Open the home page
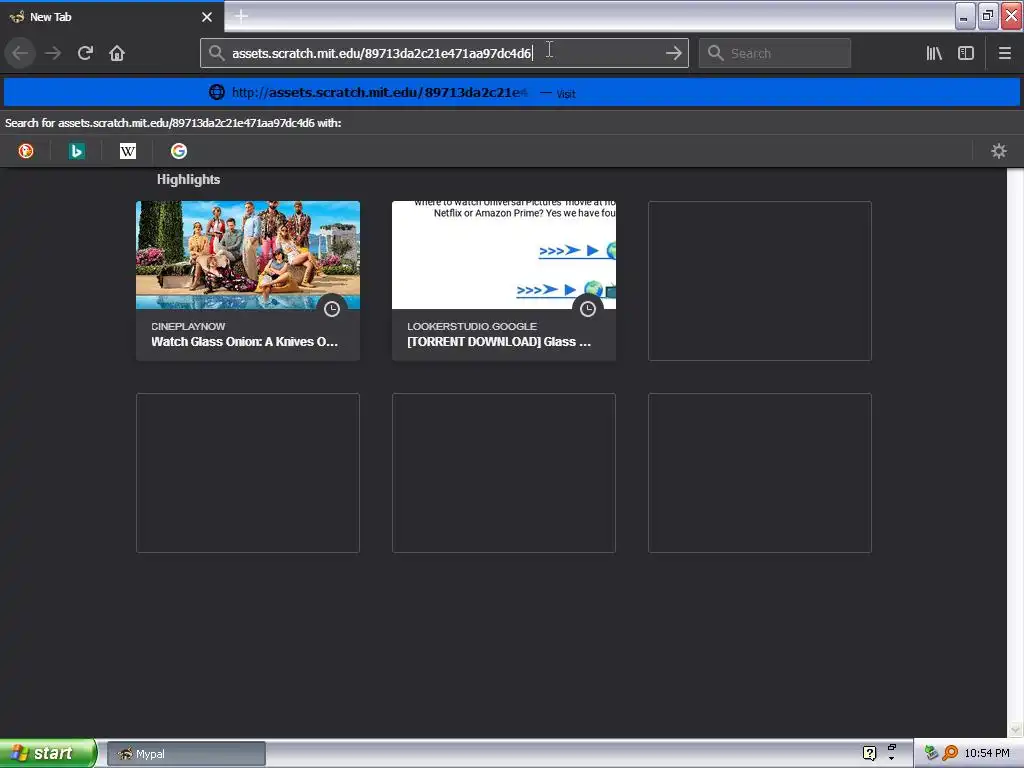Image resolution: width=1024 pixels, height=768 pixels. click(117, 53)
